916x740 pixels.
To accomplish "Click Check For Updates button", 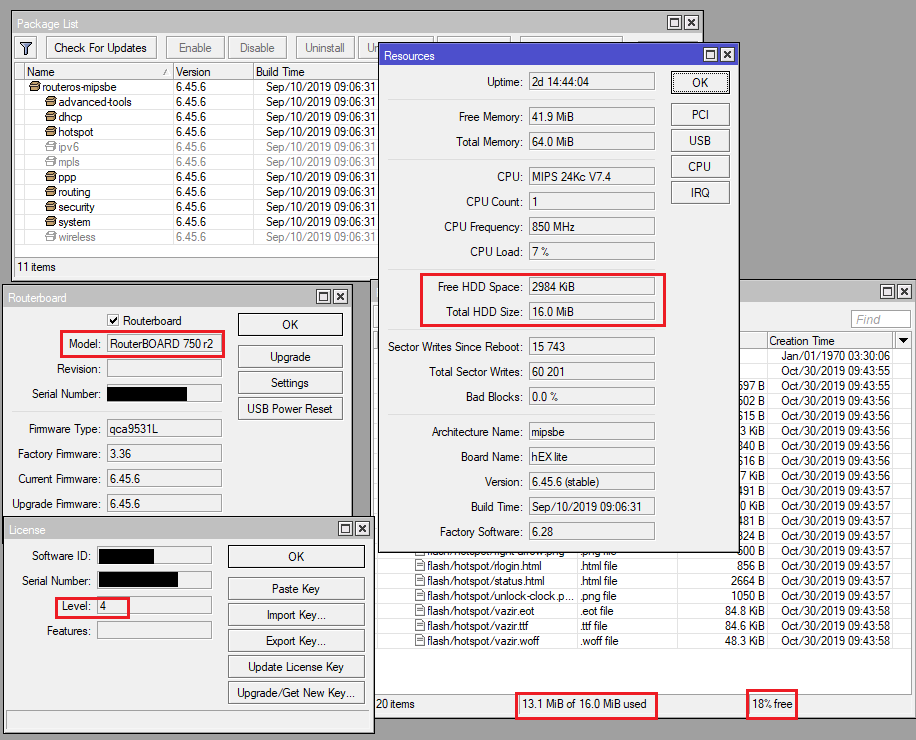I will coord(100,48).
